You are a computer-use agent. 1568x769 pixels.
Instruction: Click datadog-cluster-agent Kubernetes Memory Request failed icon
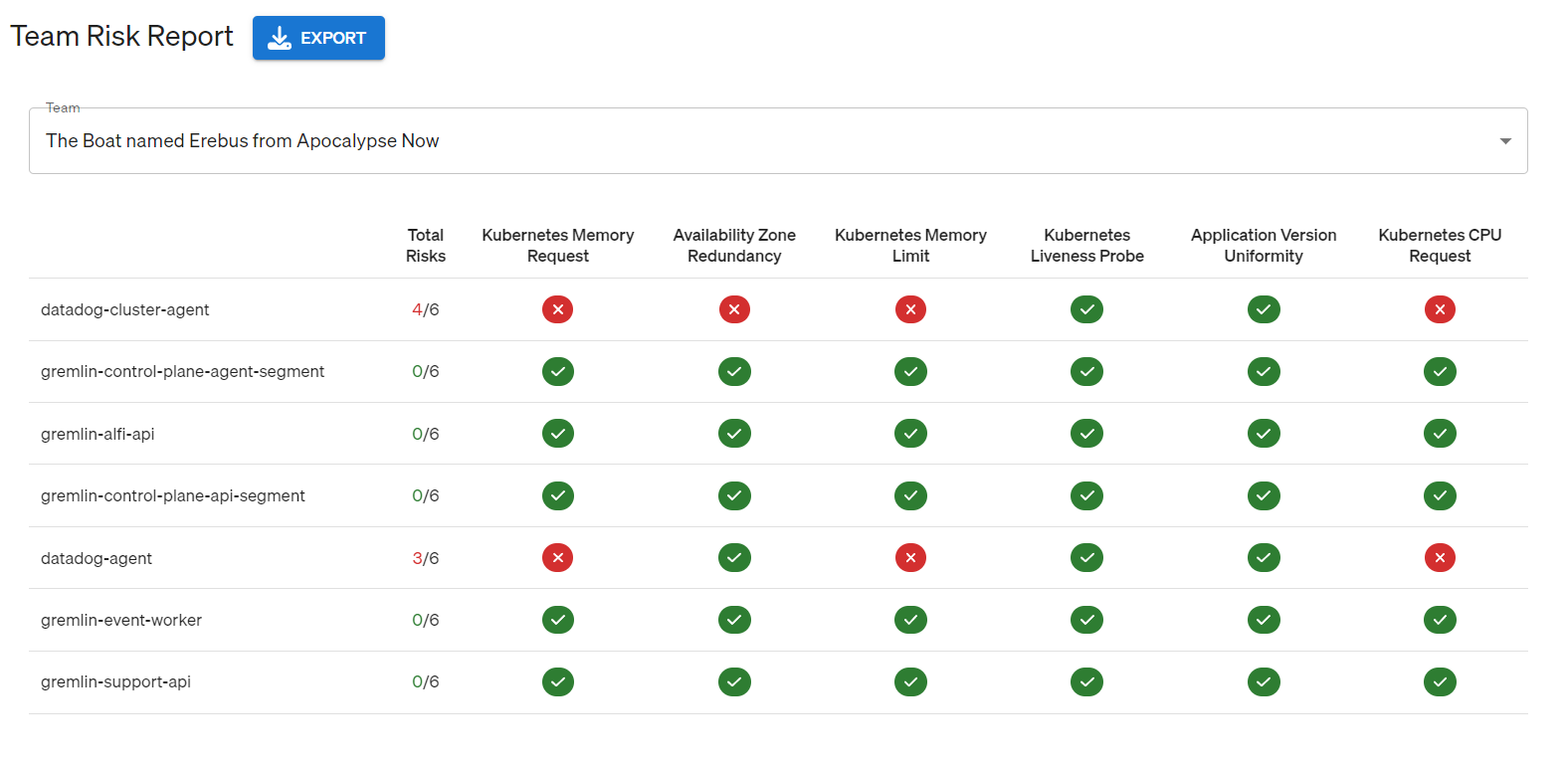[558, 309]
